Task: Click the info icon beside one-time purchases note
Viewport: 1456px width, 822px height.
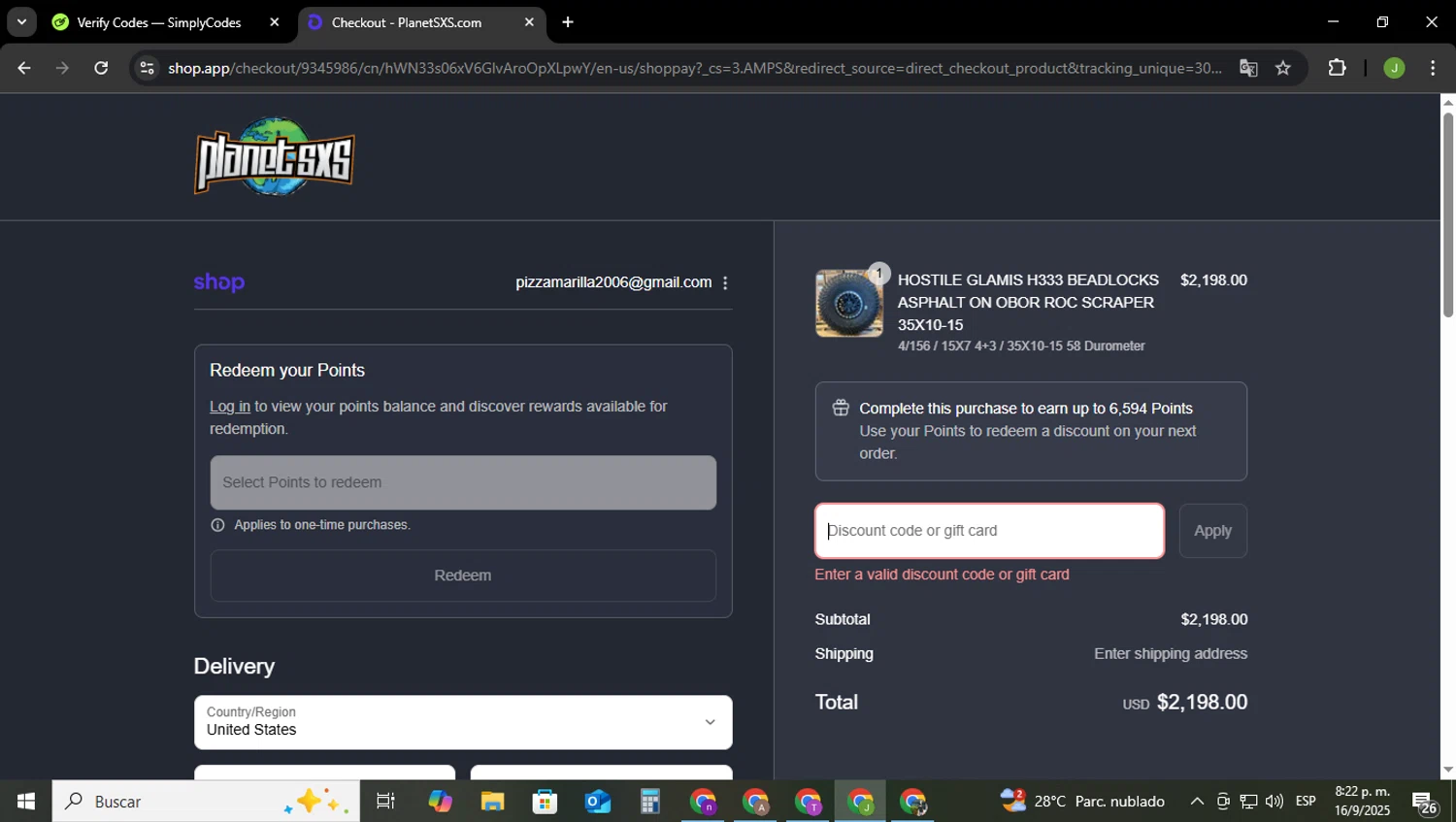Action: point(217,525)
